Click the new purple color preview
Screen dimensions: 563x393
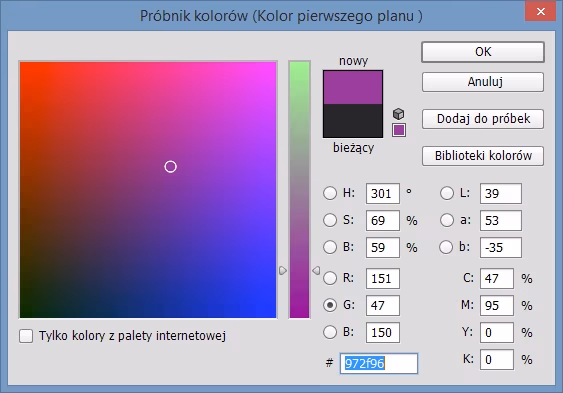click(x=353, y=87)
